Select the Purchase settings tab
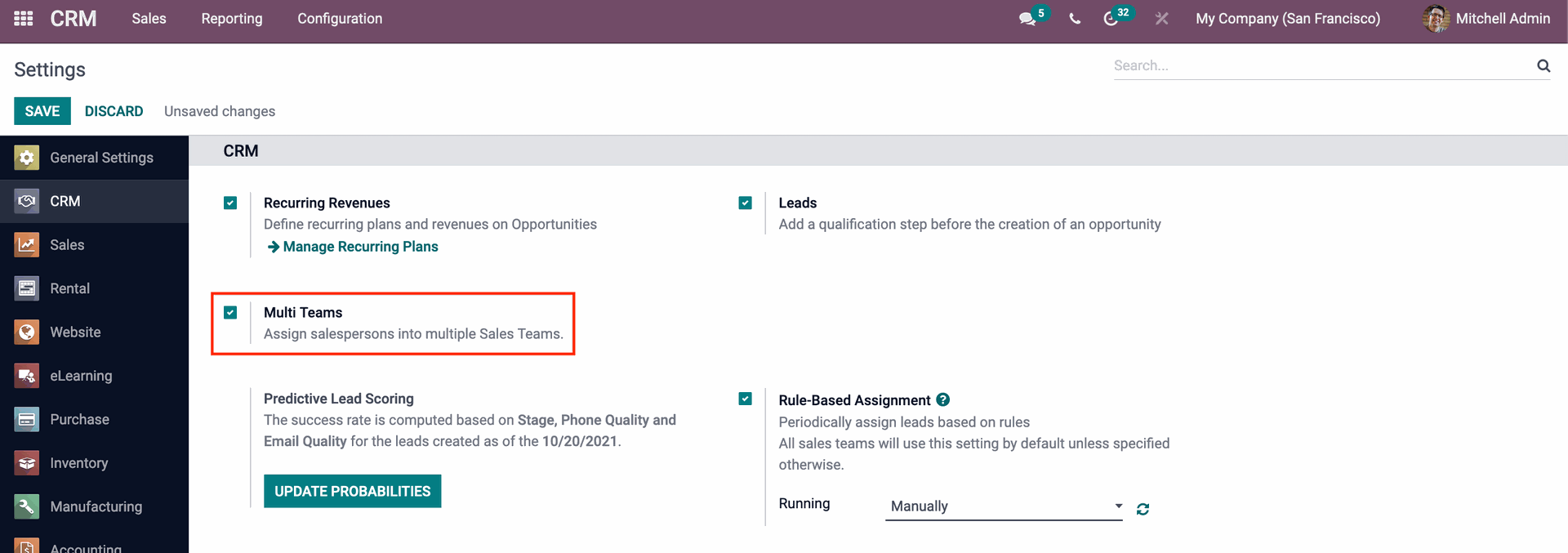The height and width of the screenshot is (553, 1568). point(94,419)
